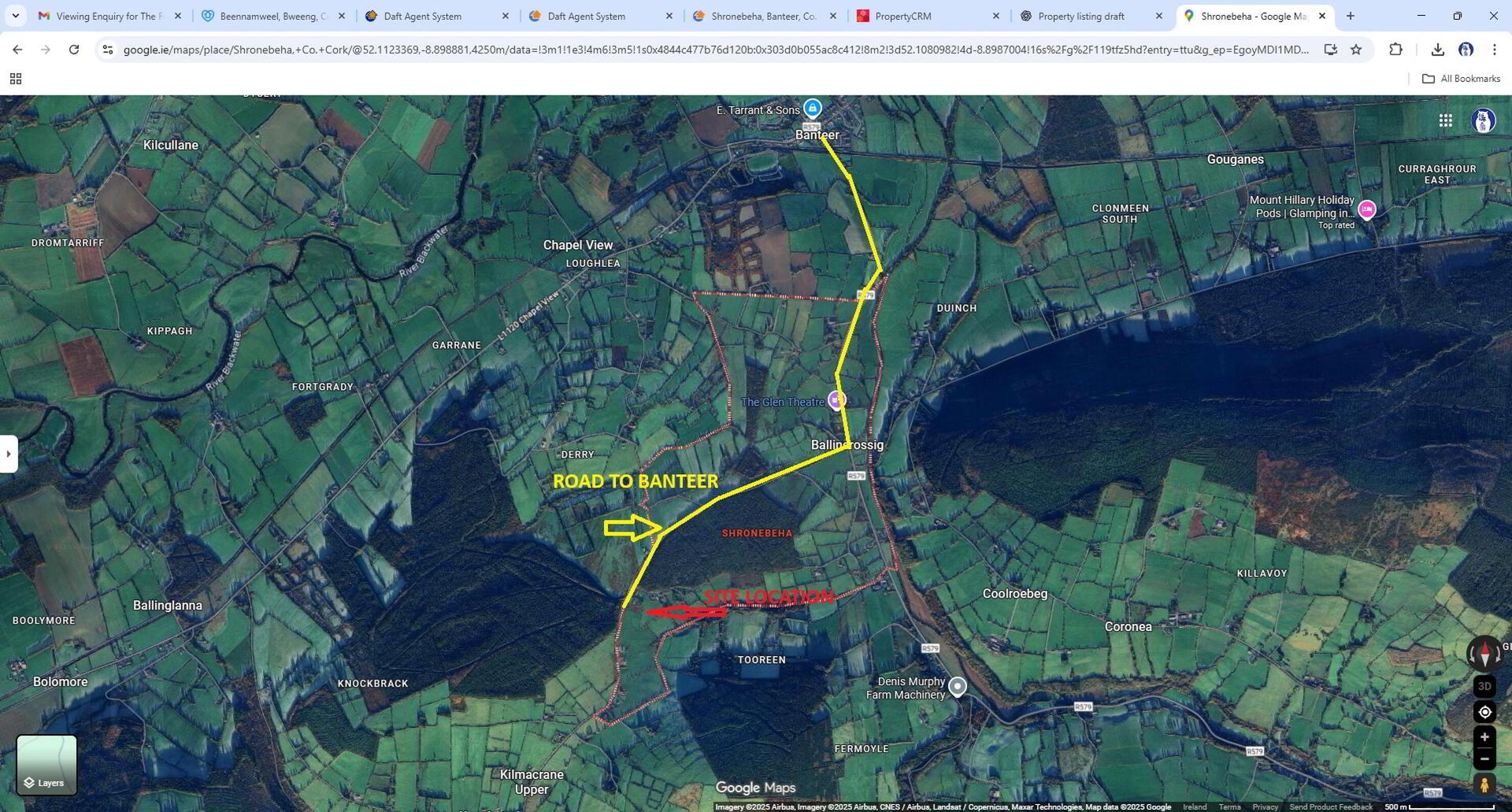
Task: Bookmark this page with the star icon
Action: (x=1356, y=50)
